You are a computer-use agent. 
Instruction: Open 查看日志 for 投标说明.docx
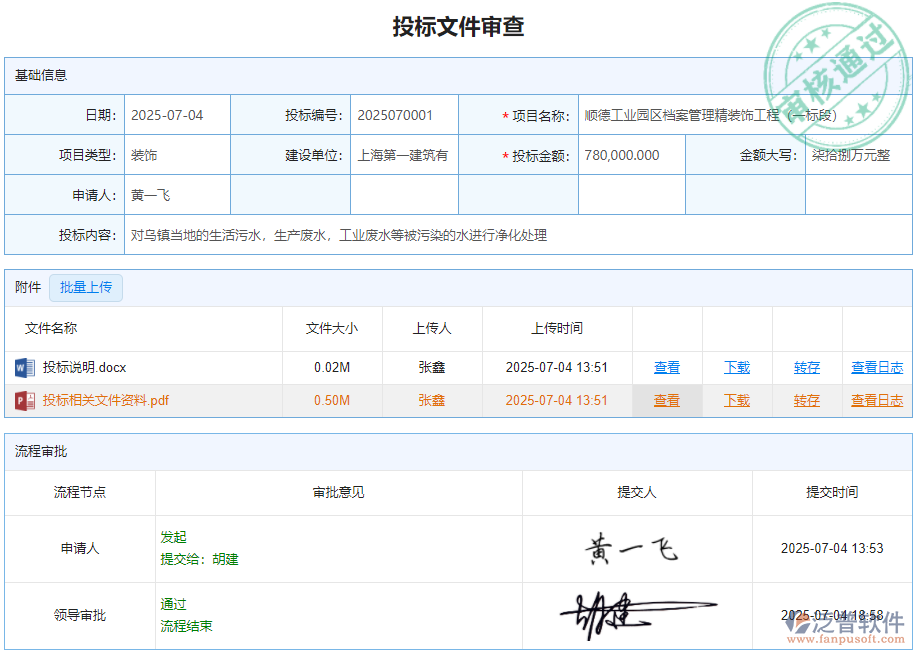(876, 367)
